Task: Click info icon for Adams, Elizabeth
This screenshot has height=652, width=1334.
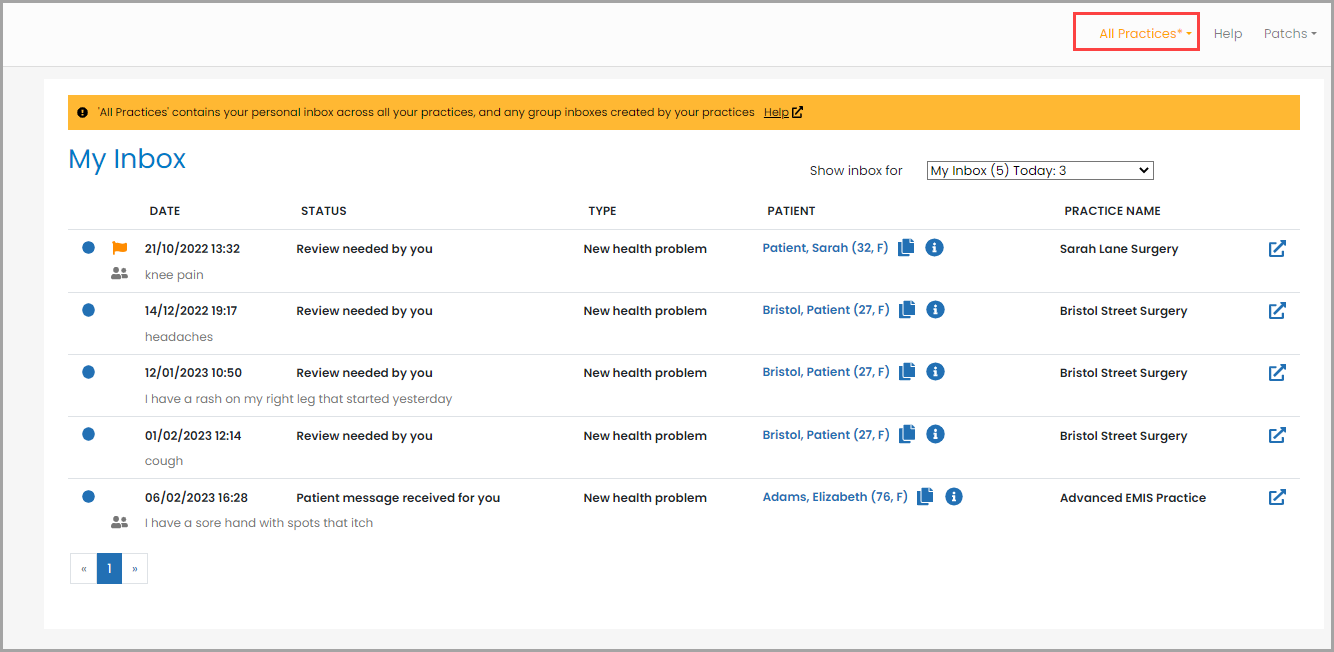Action: [x=954, y=496]
